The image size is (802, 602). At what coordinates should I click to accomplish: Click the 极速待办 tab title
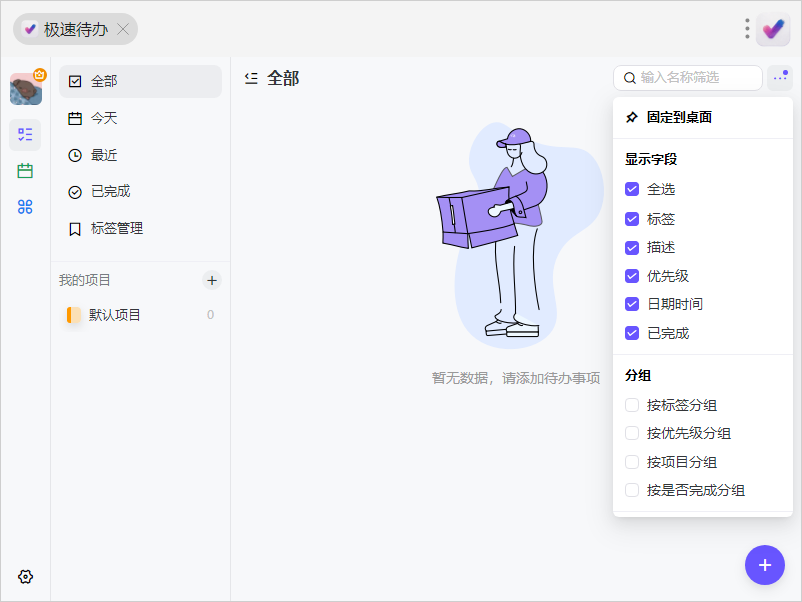(x=76, y=30)
